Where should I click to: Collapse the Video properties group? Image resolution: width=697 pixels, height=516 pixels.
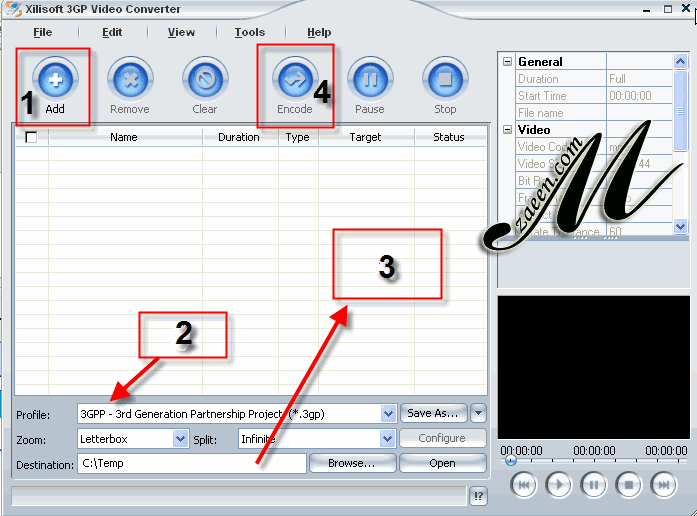pos(508,130)
